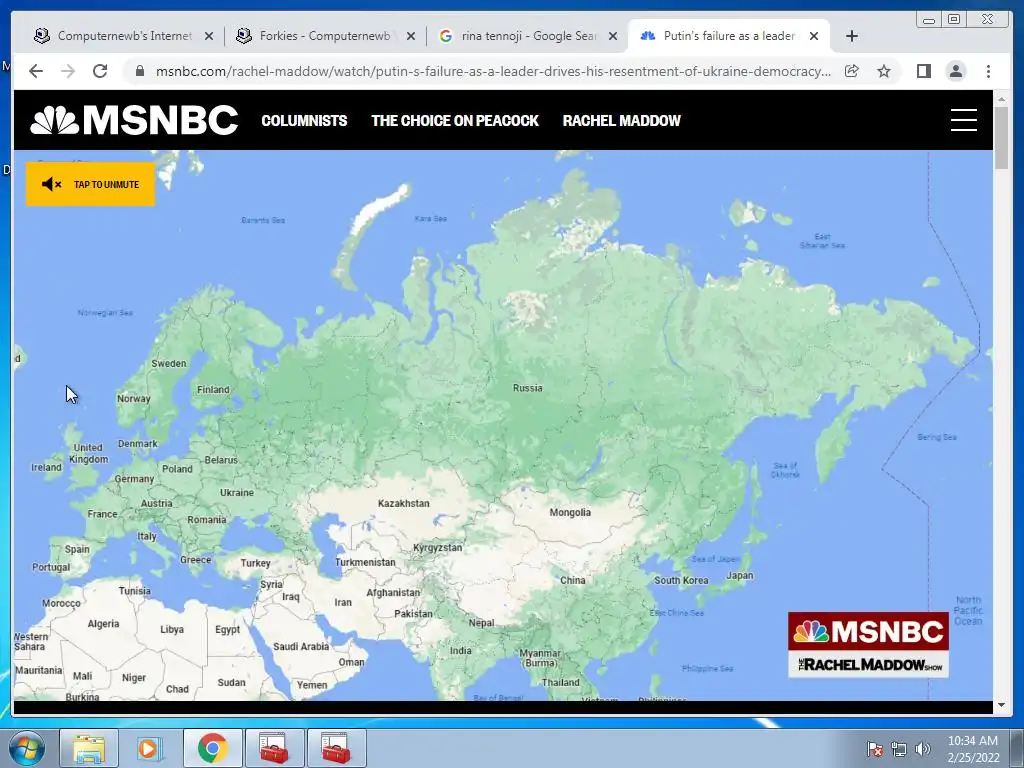Open the volume tray icon
1024x768 pixels.
tap(922, 749)
